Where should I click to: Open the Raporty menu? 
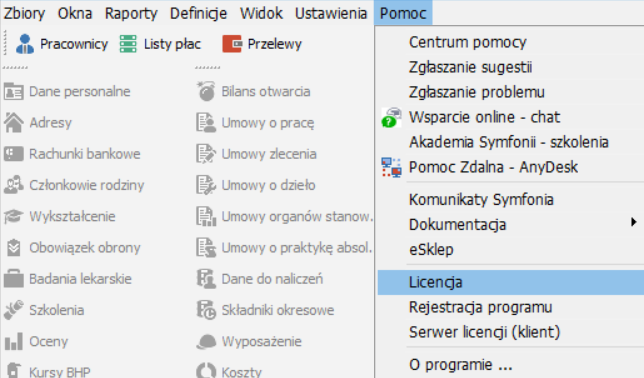click(x=131, y=13)
